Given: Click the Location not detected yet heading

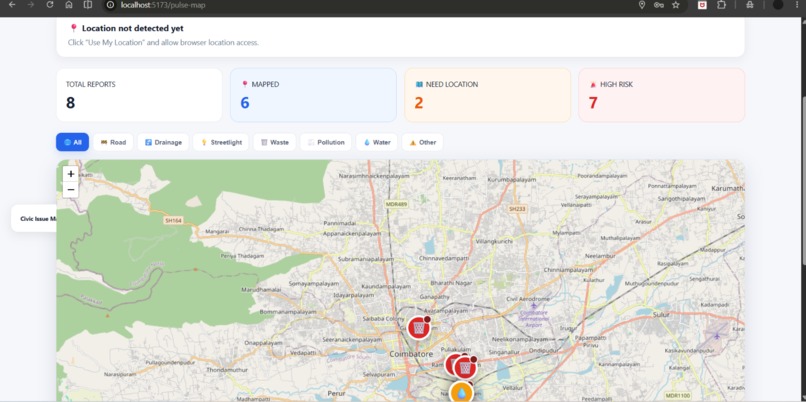Looking at the screenshot, I should (132, 28).
